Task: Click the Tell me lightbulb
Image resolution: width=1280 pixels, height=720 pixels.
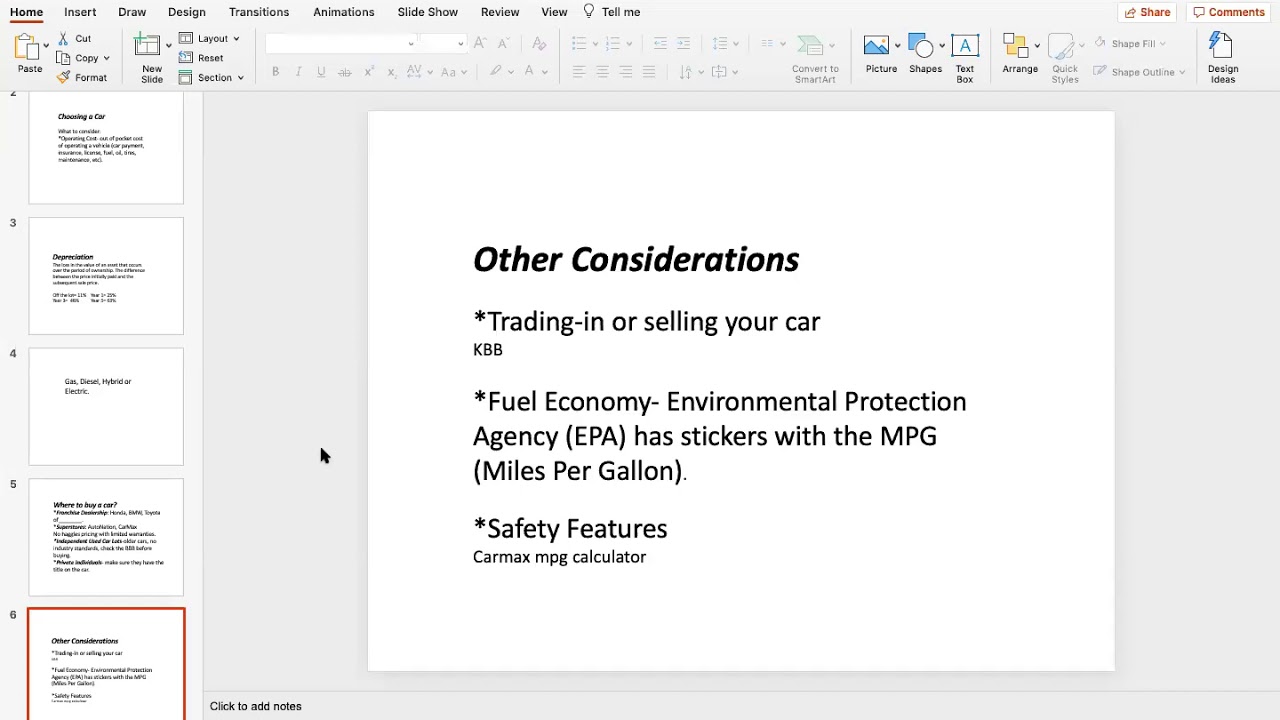Action: point(588,11)
